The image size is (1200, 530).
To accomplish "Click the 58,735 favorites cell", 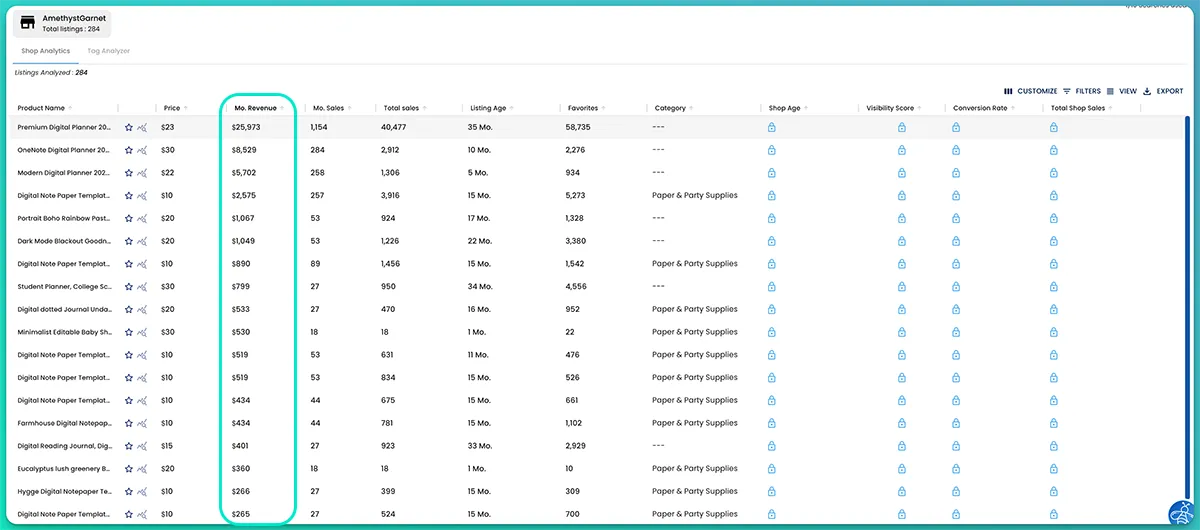I will (578, 128).
